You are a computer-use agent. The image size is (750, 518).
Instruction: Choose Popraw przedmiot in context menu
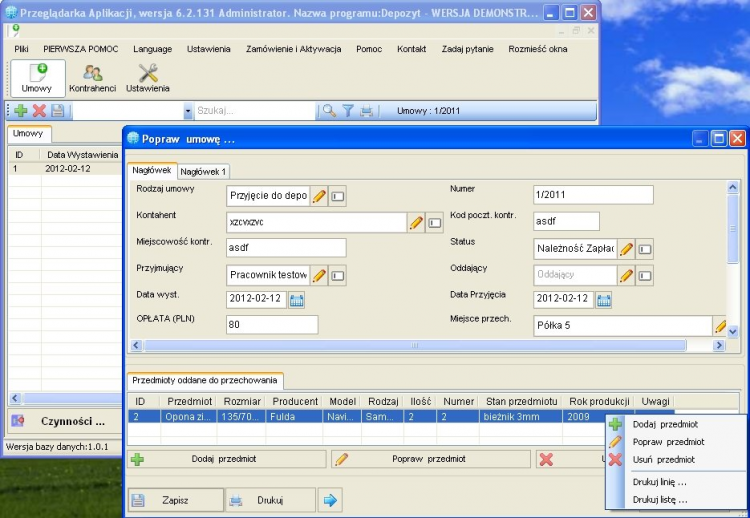click(x=668, y=442)
